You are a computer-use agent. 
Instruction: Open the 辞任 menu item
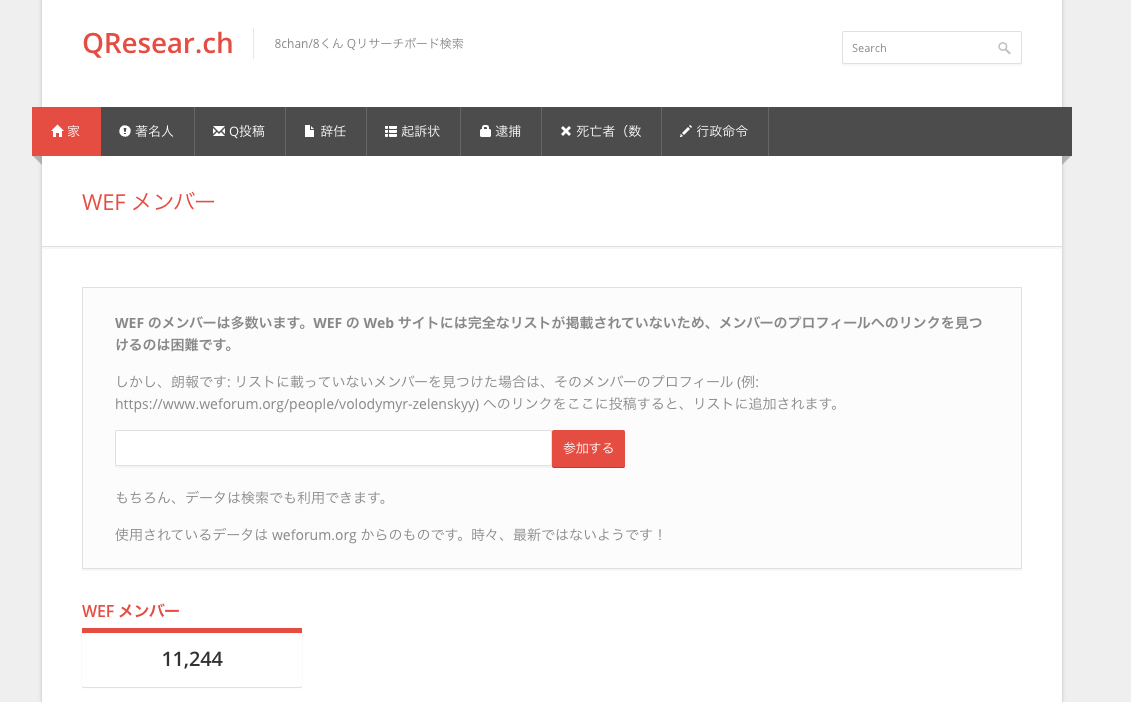pyautogui.click(x=325, y=131)
